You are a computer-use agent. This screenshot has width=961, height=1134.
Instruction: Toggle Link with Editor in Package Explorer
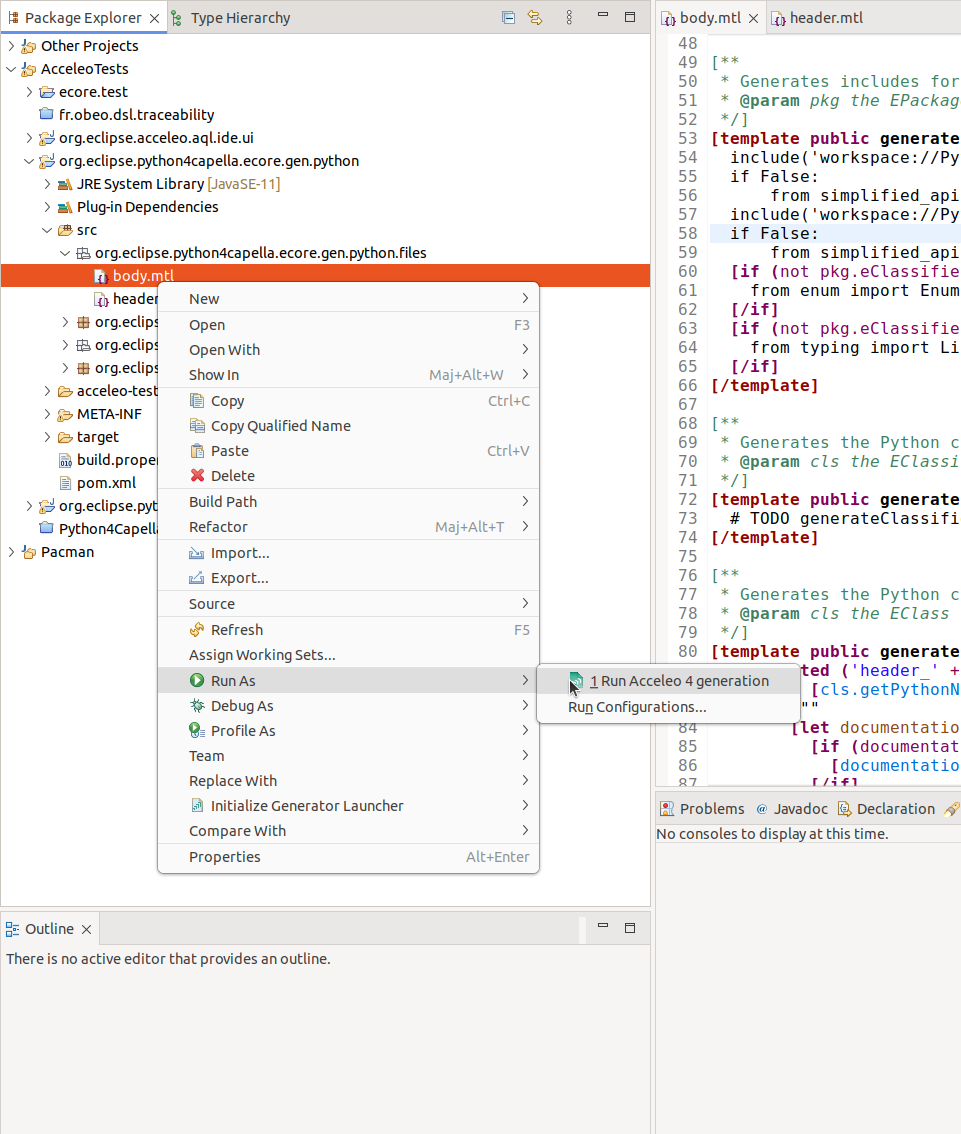click(x=535, y=17)
